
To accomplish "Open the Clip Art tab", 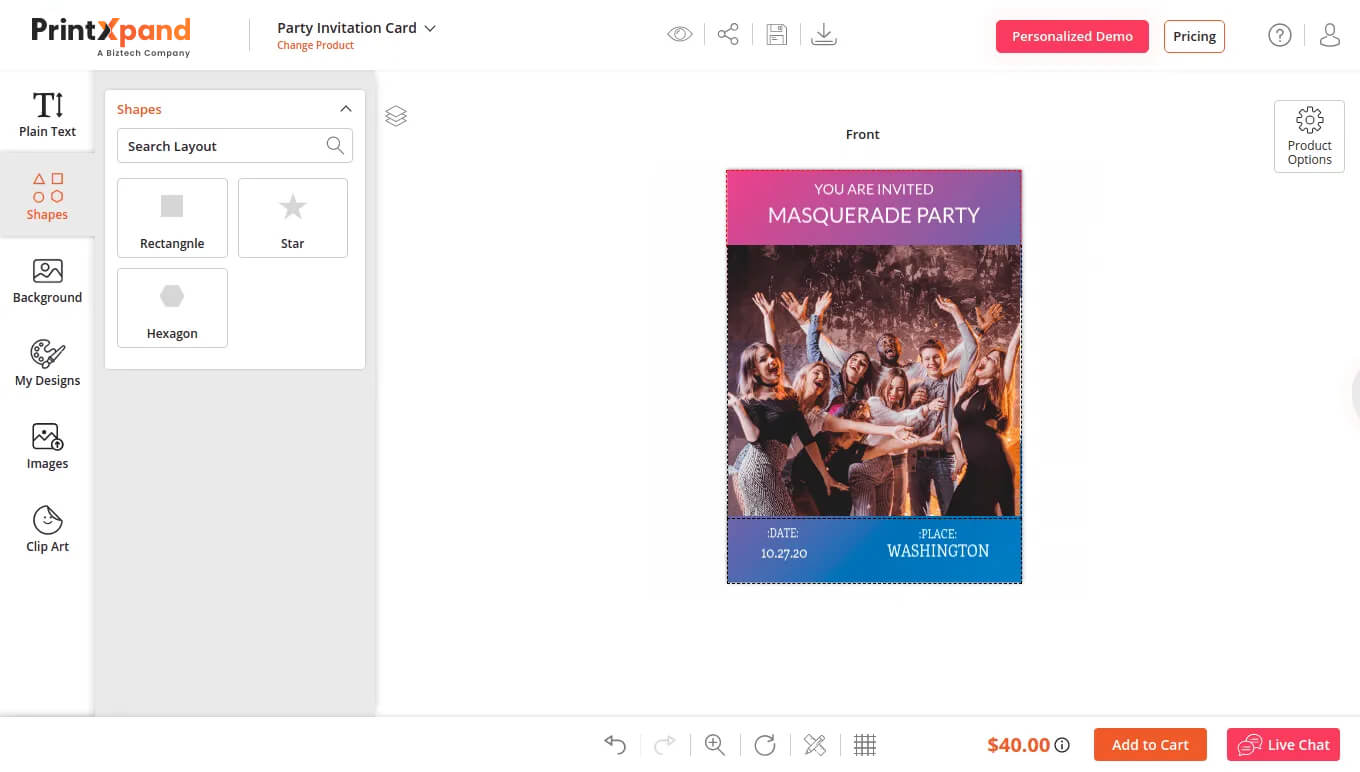I will coord(47,529).
